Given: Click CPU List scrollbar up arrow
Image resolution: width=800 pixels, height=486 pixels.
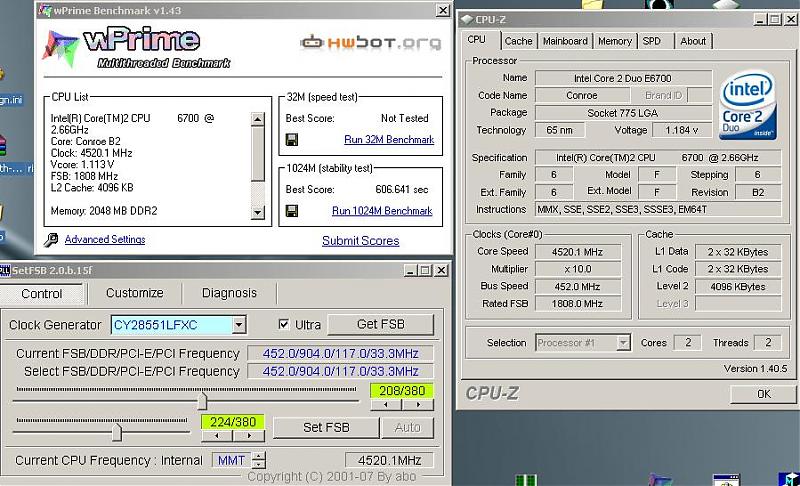Looking at the screenshot, I should coord(258,119).
